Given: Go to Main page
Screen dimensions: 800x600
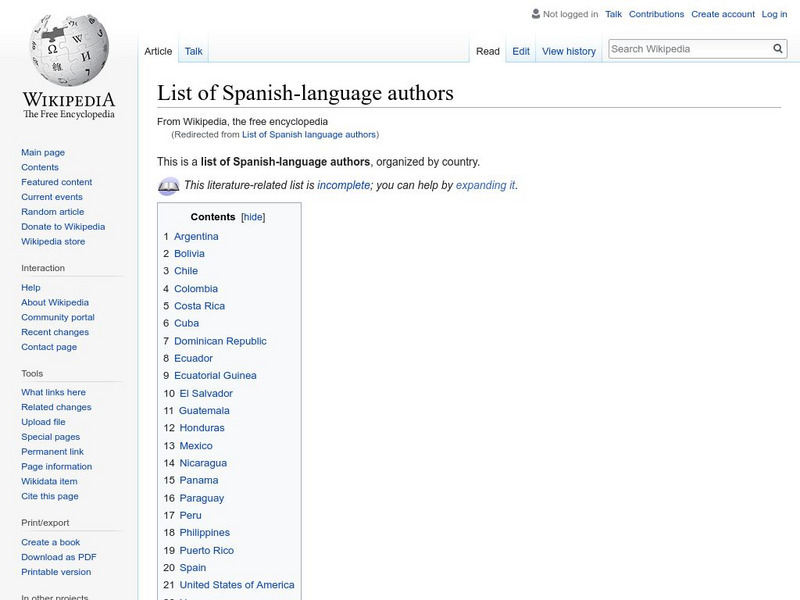Looking at the screenshot, I should tap(43, 152).
